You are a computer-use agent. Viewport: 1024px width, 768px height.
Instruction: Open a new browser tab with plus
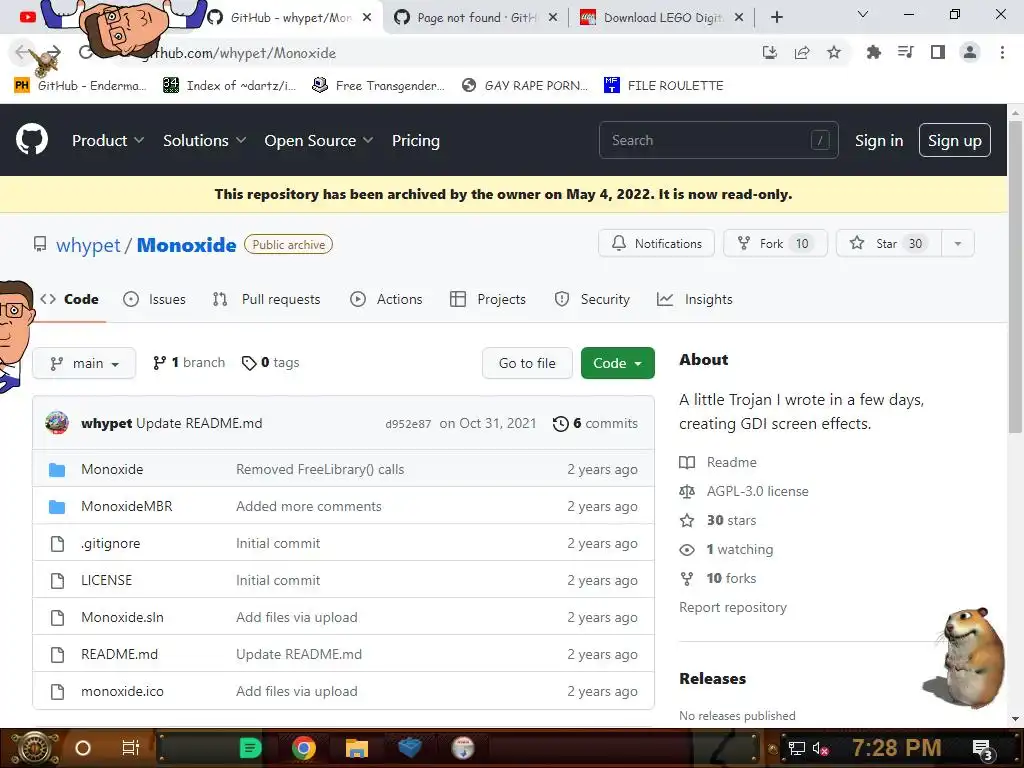pos(776,17)
